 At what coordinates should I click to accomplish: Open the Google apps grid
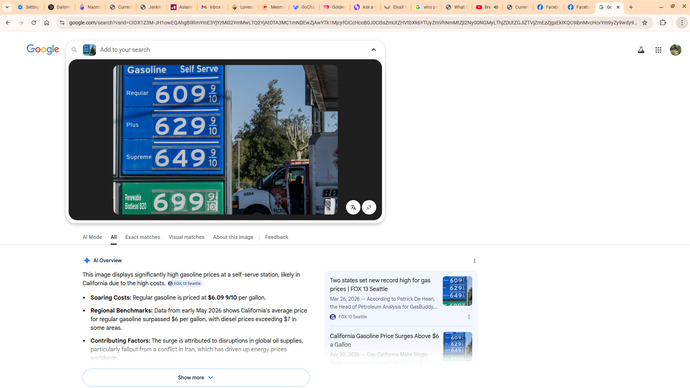click(x=658, y=50)
